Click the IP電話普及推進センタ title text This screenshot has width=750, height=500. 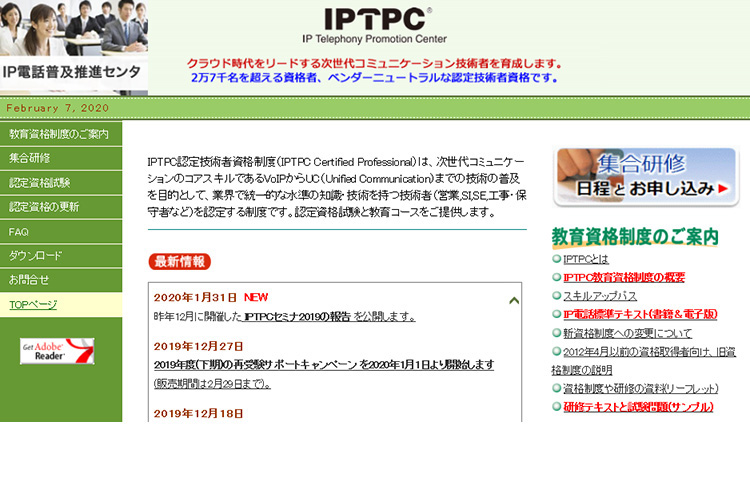click(71, 72)
